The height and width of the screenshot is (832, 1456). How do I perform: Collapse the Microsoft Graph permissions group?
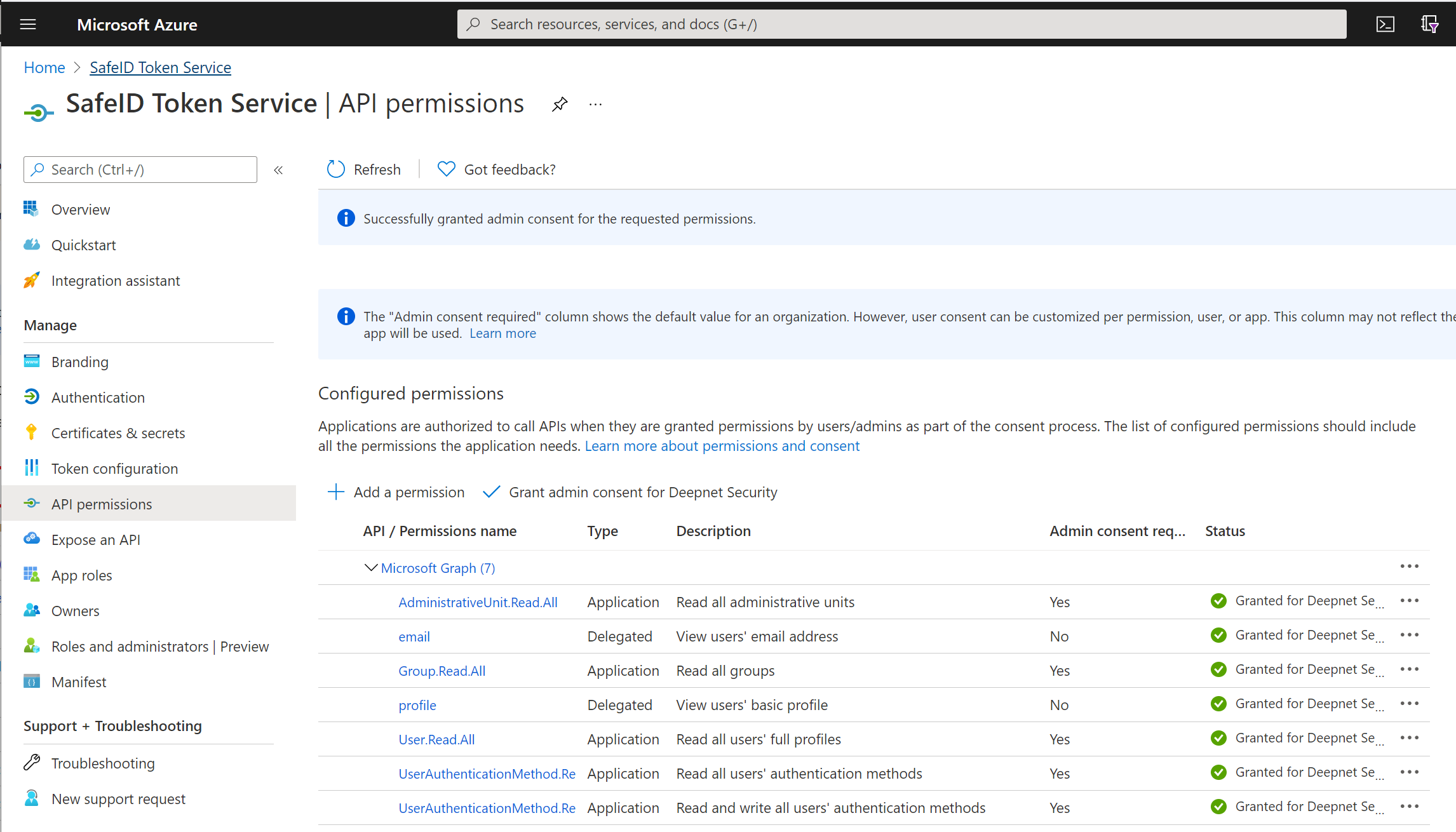pos(370,568)
